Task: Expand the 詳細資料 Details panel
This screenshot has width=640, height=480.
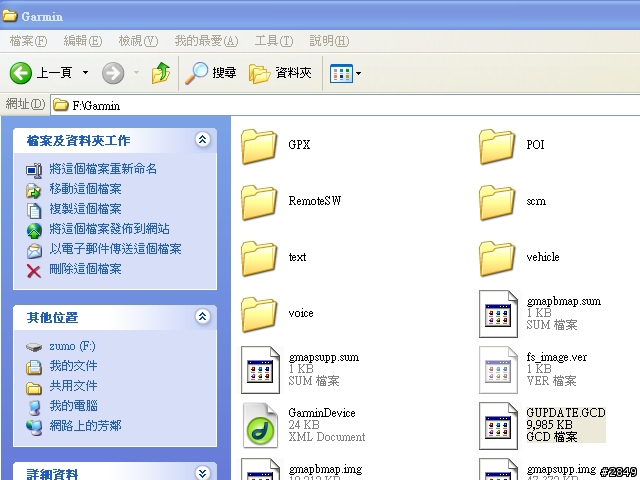Action: point(202,473)
